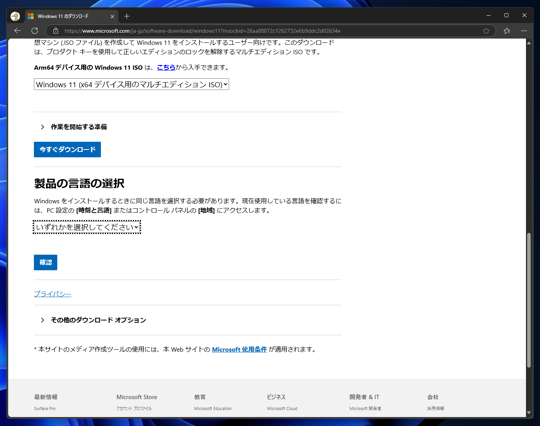Close the Windows 11 download tab

coord(112,16)
